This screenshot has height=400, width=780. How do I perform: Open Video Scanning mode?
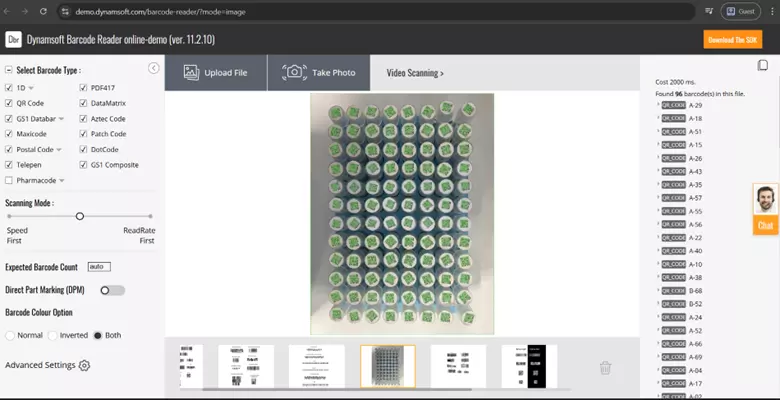[x=415, y=73]
